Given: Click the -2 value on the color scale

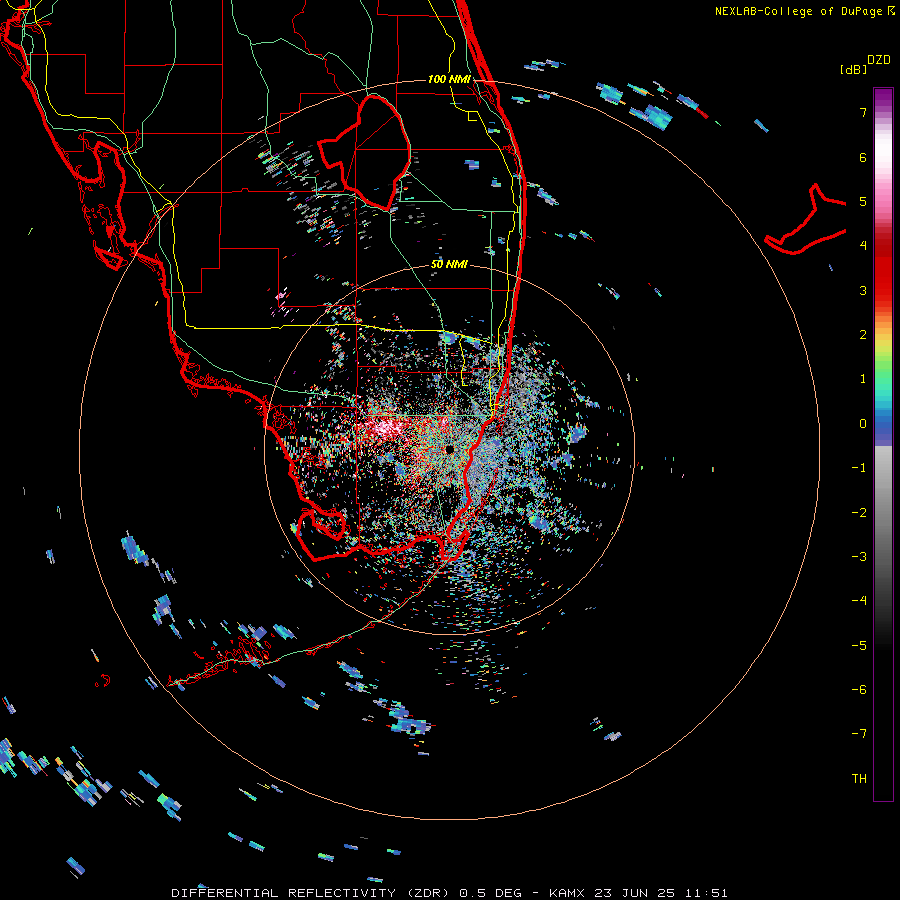Looking at the screenshot, I should 859,513.
